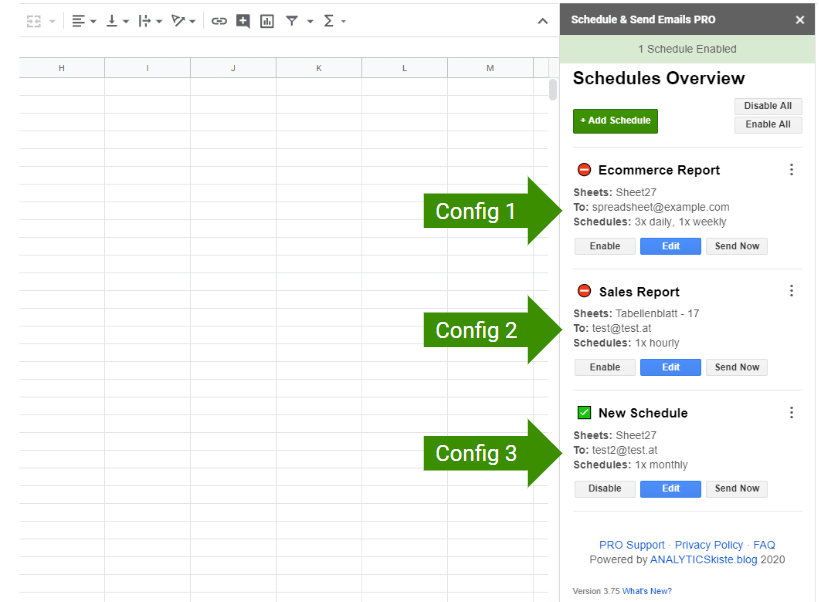Enable the Ecommerce Report schedule

click(x=604, y=246)
